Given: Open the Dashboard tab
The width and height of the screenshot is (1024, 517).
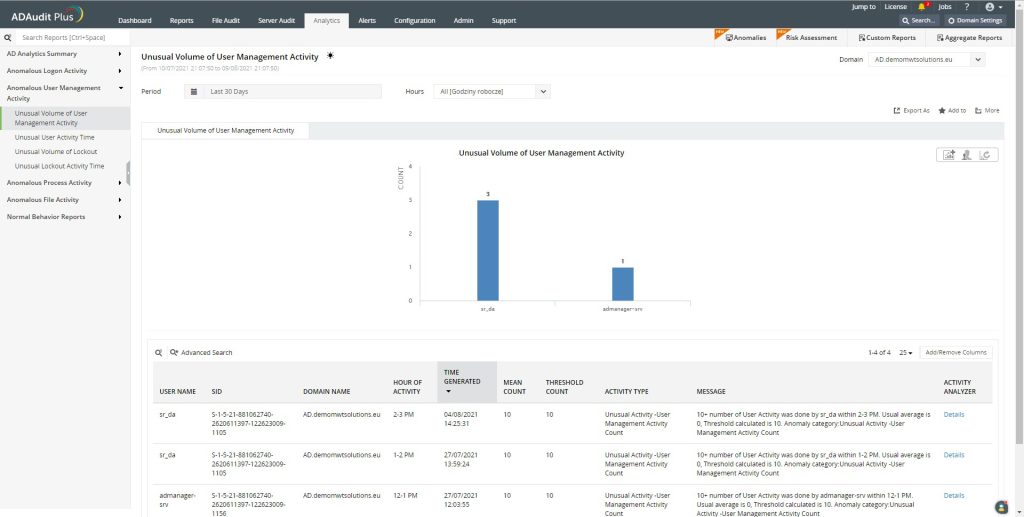Looking at the screenshot, I should [135, 20].
